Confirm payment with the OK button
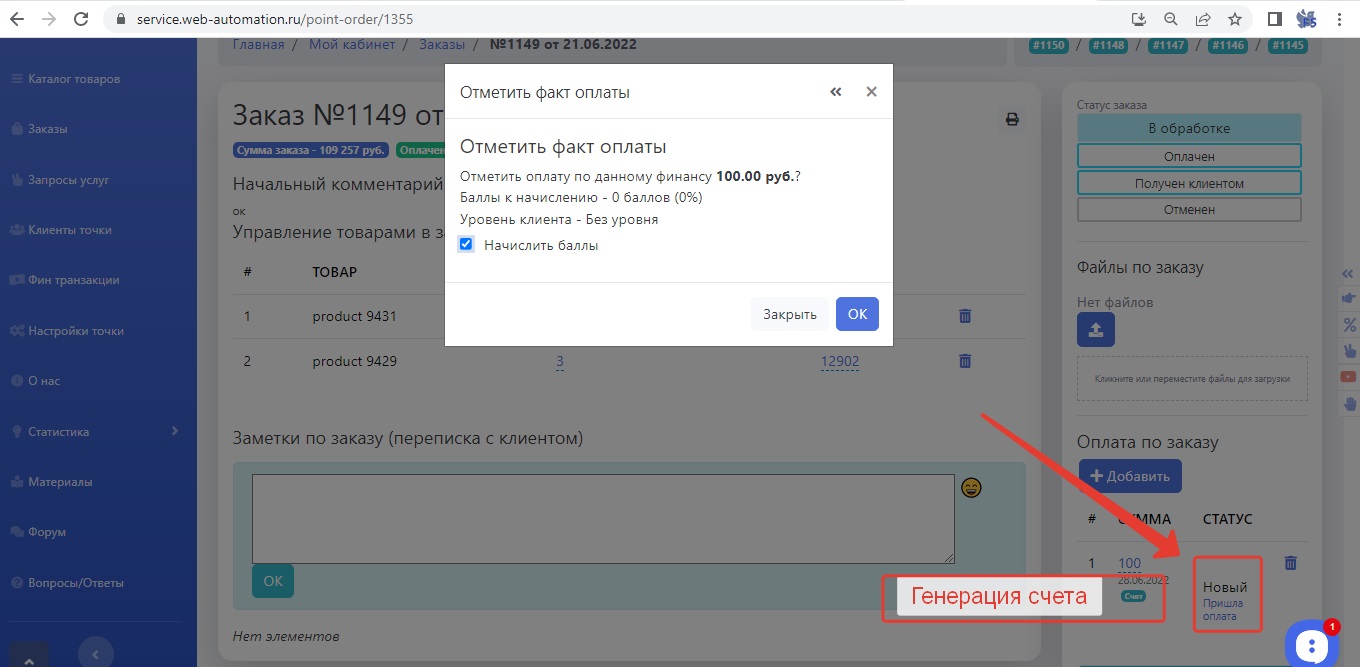The image size is (1360, 667). 857,314
